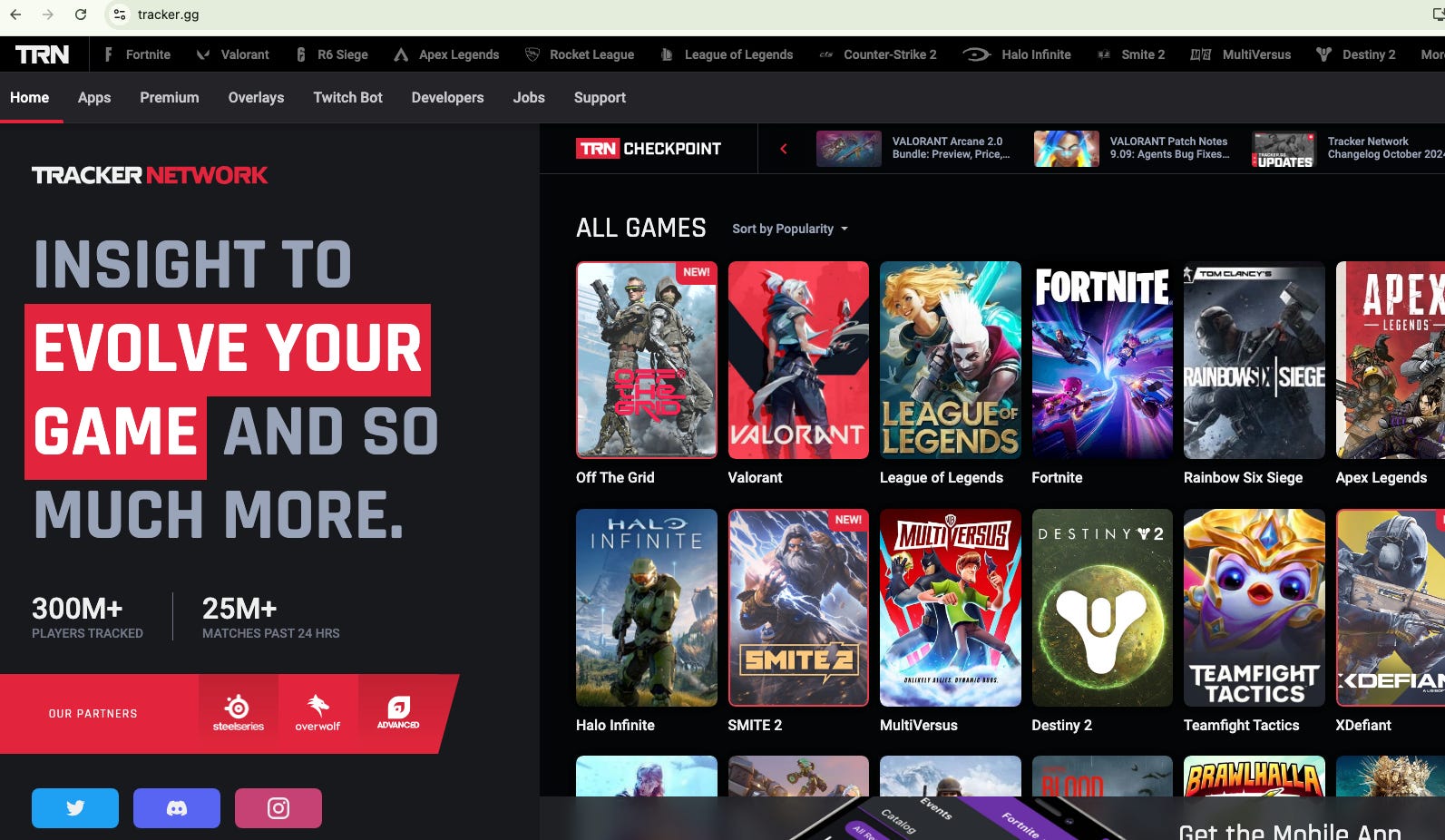1445x840 pixels.
Task: Open Fortnite in the top game bar
Action: [137, 54]
